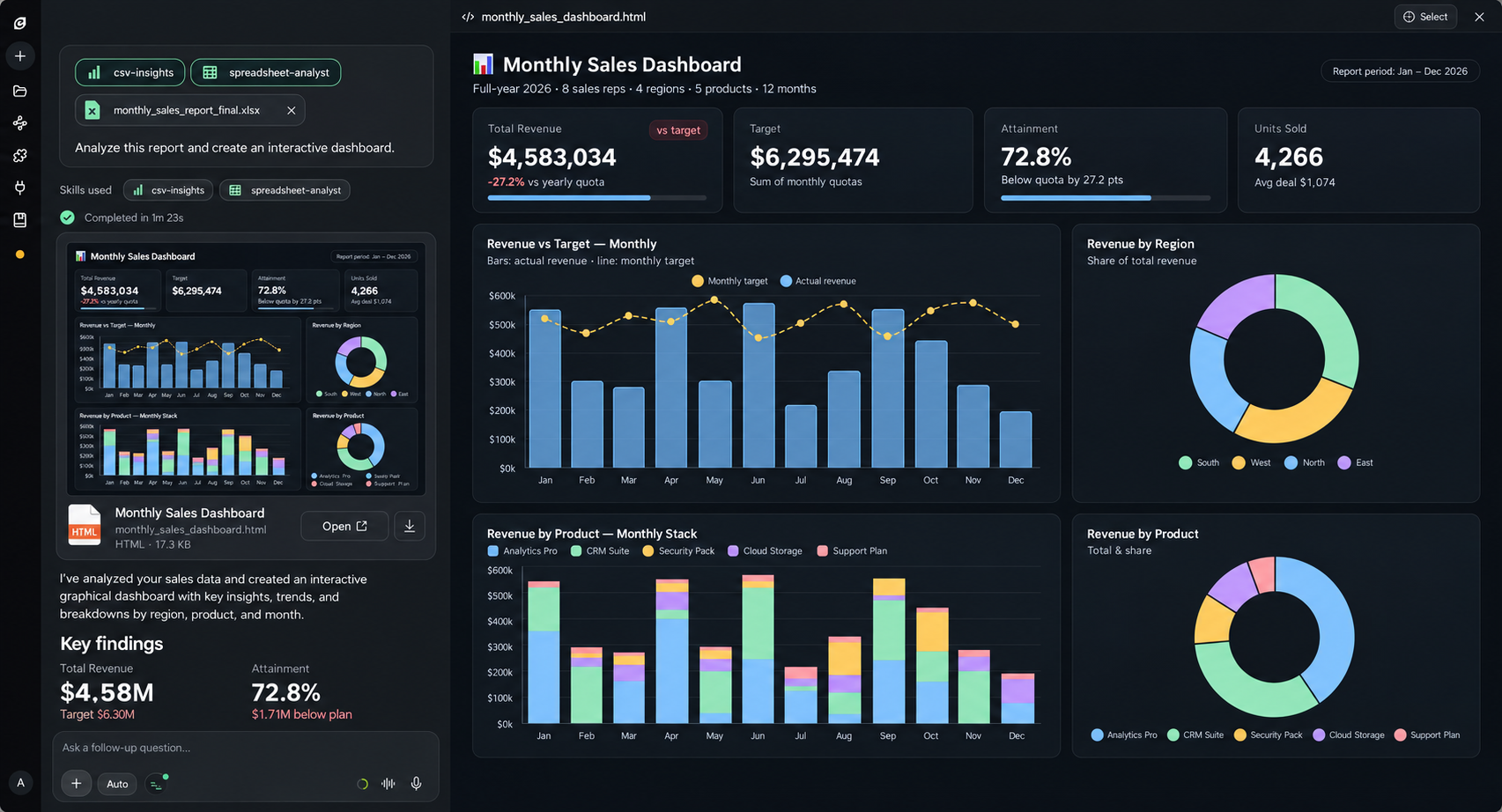Click the Select button in the preview header

pos(1425,17)
